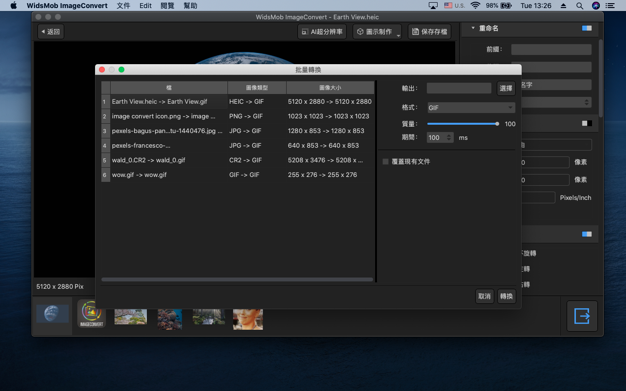
Task: Open Spotlight search in the menu bar
Action: point(579,6)
